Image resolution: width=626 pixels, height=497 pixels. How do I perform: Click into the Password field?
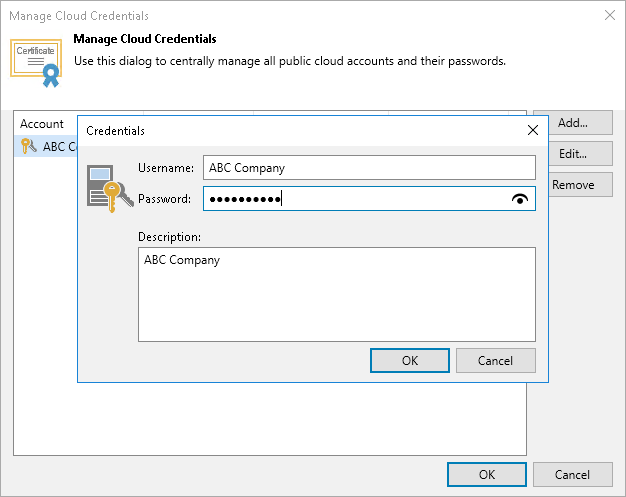pyautogui.click(x=369, y=199)
